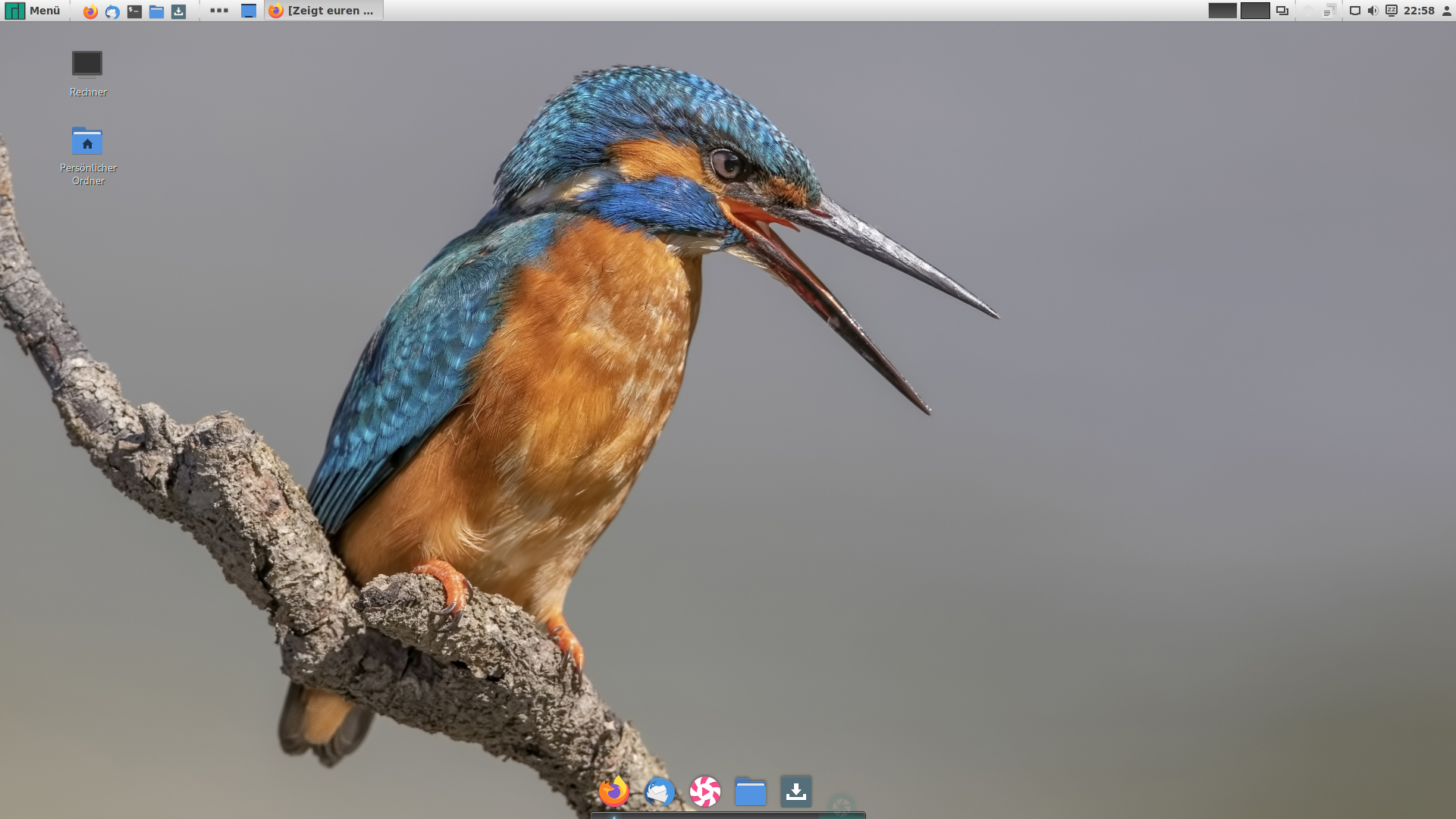Image resolution: width=1456 pixels, height=819 pixels.
Task: Click the power manager tray icon
Action: click(x=1392, y=11)
